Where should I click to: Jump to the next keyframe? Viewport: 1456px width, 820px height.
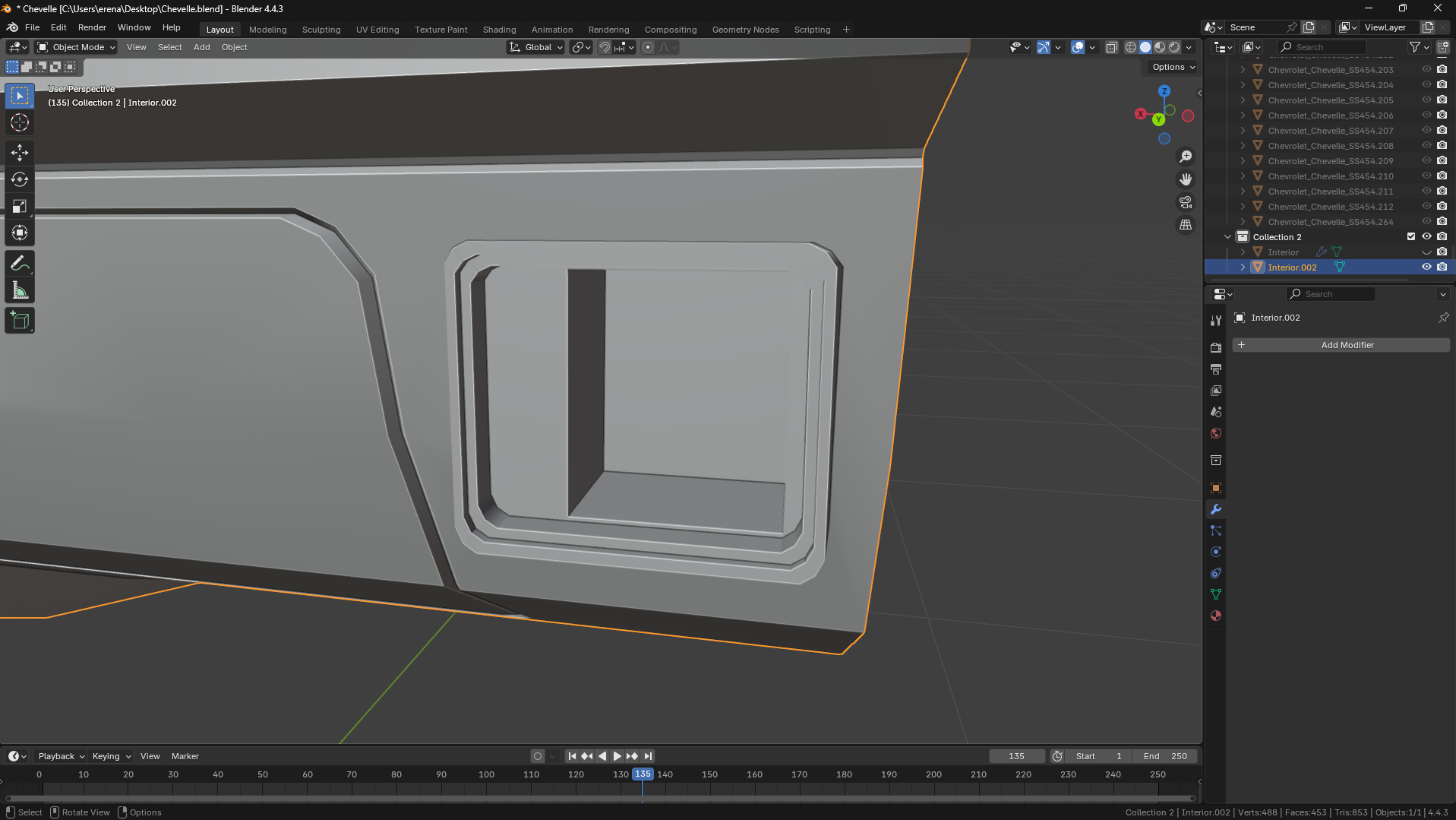pos(632,756)
